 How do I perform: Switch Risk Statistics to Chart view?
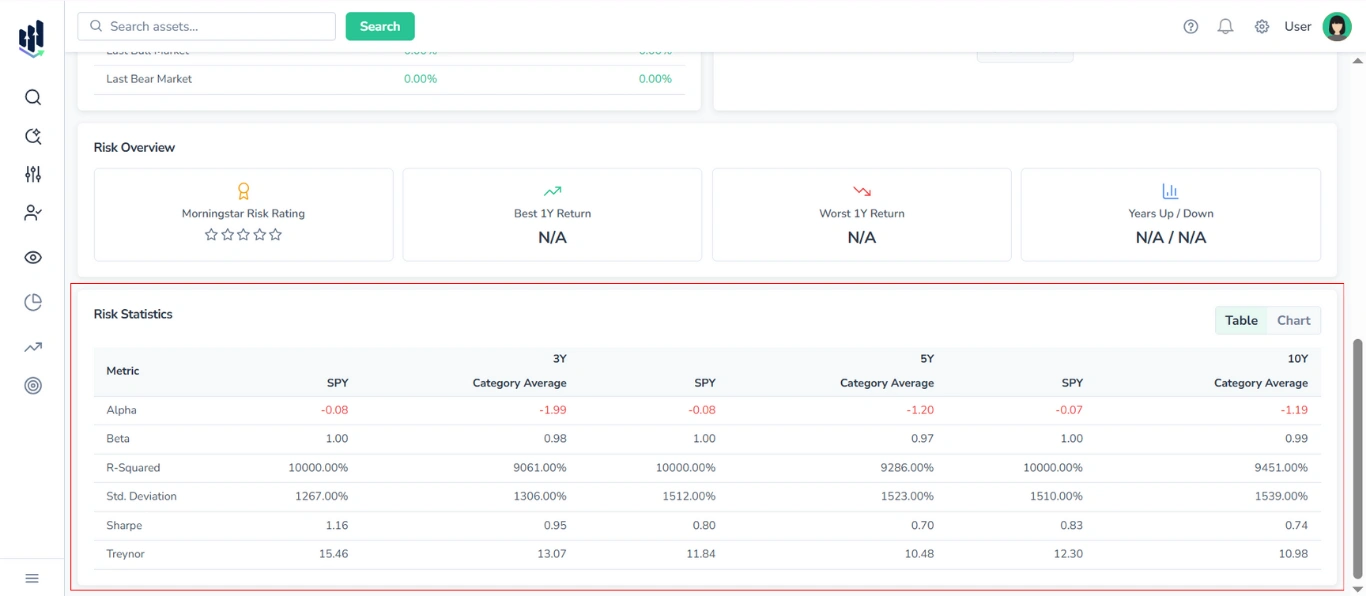click(x=1294, y=320)
